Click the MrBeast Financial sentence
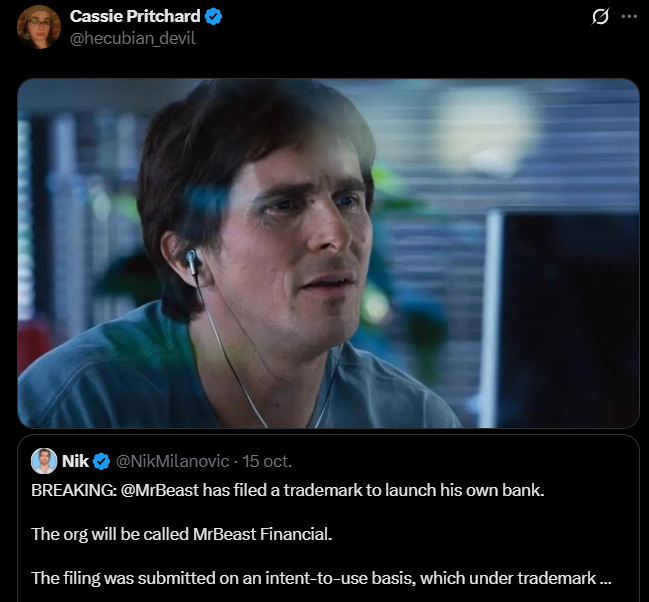 [182, 534]
